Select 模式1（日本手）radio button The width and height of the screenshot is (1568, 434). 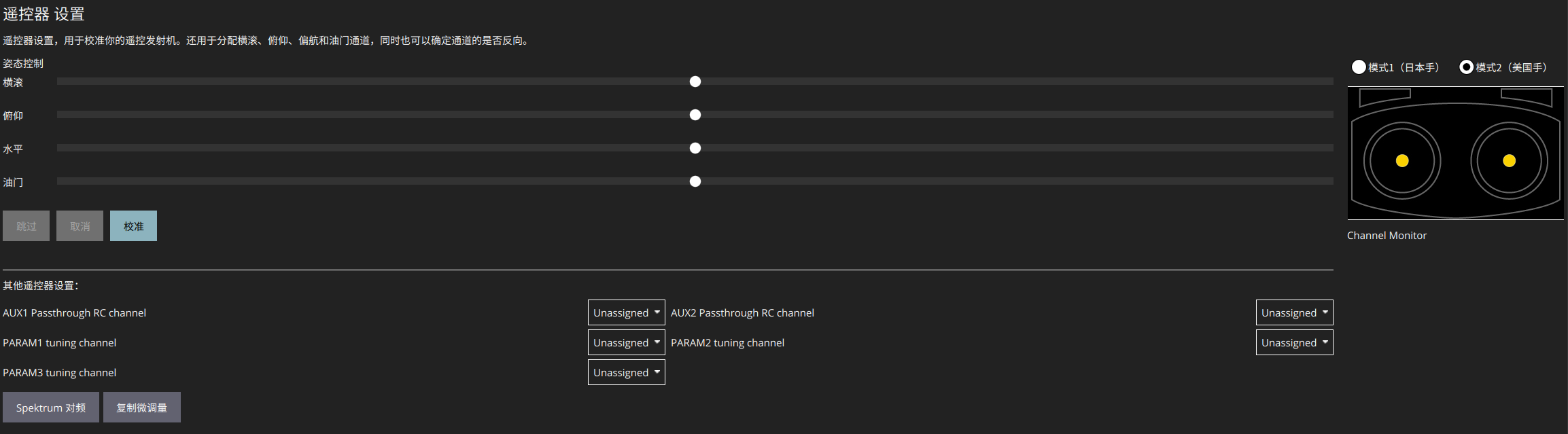coord(1359,67)
